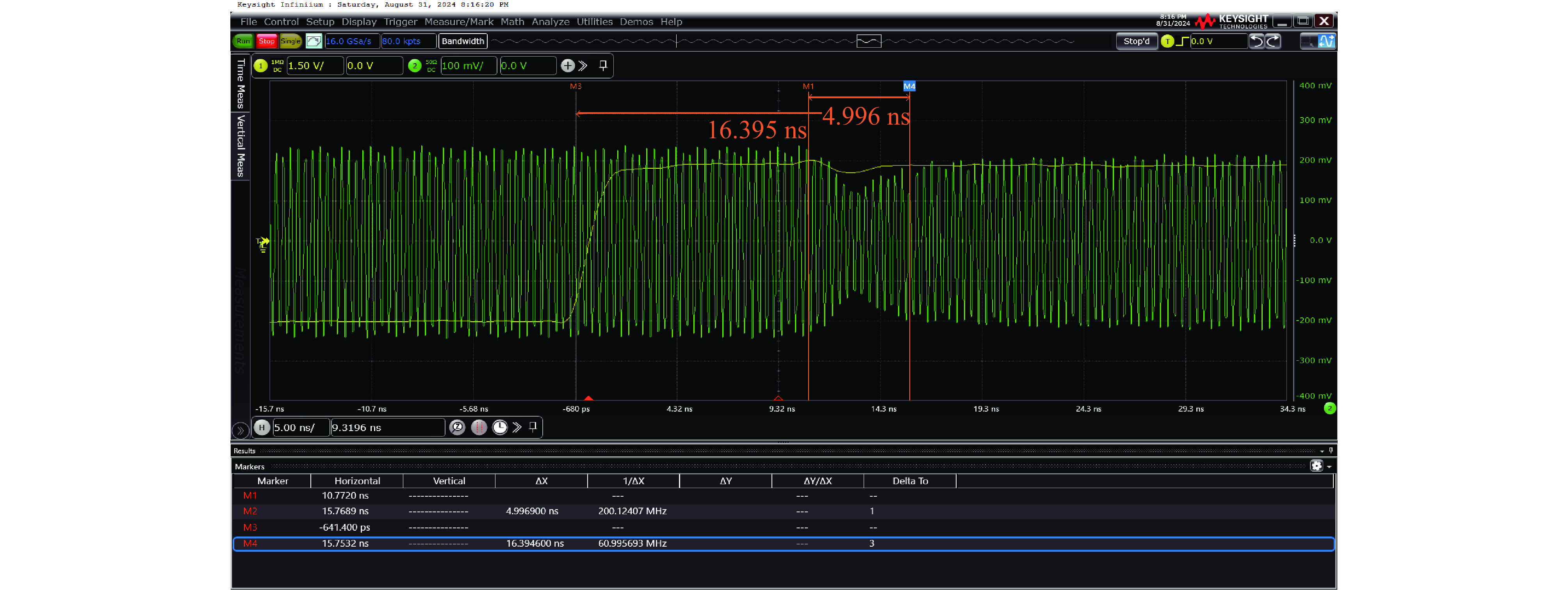Open Markers settings gear icon

(1317, 466)
